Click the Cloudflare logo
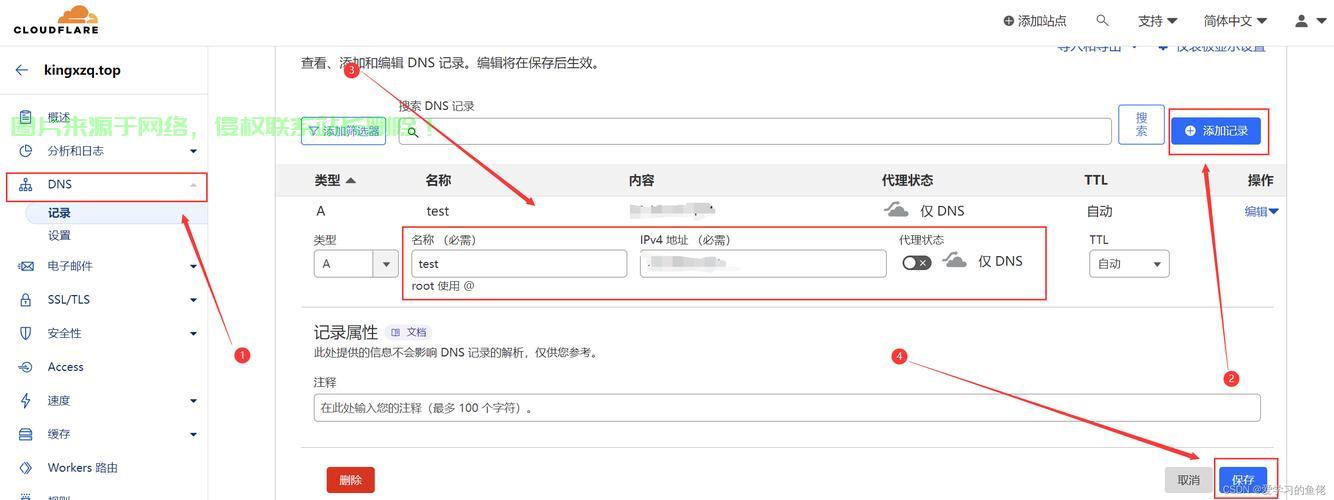This screenshot has width=1334, height=500. (56, 20)
